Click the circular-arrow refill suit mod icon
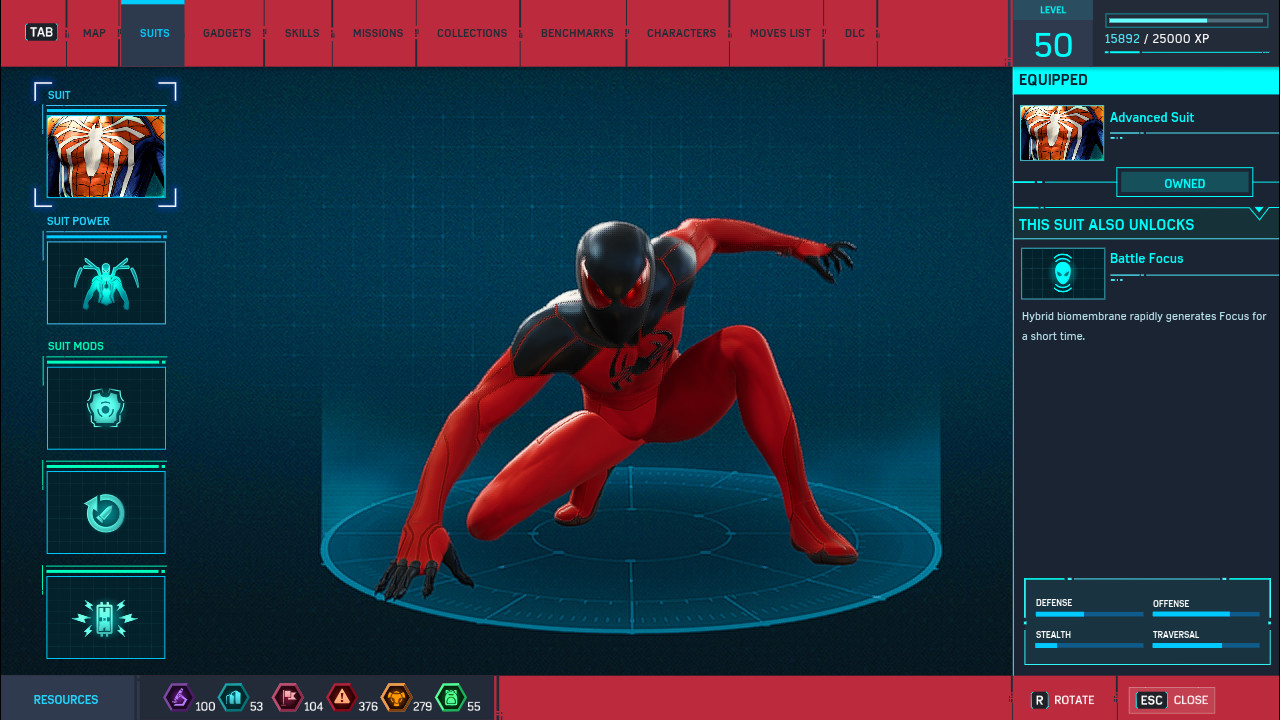 click(x=105, y=511)
